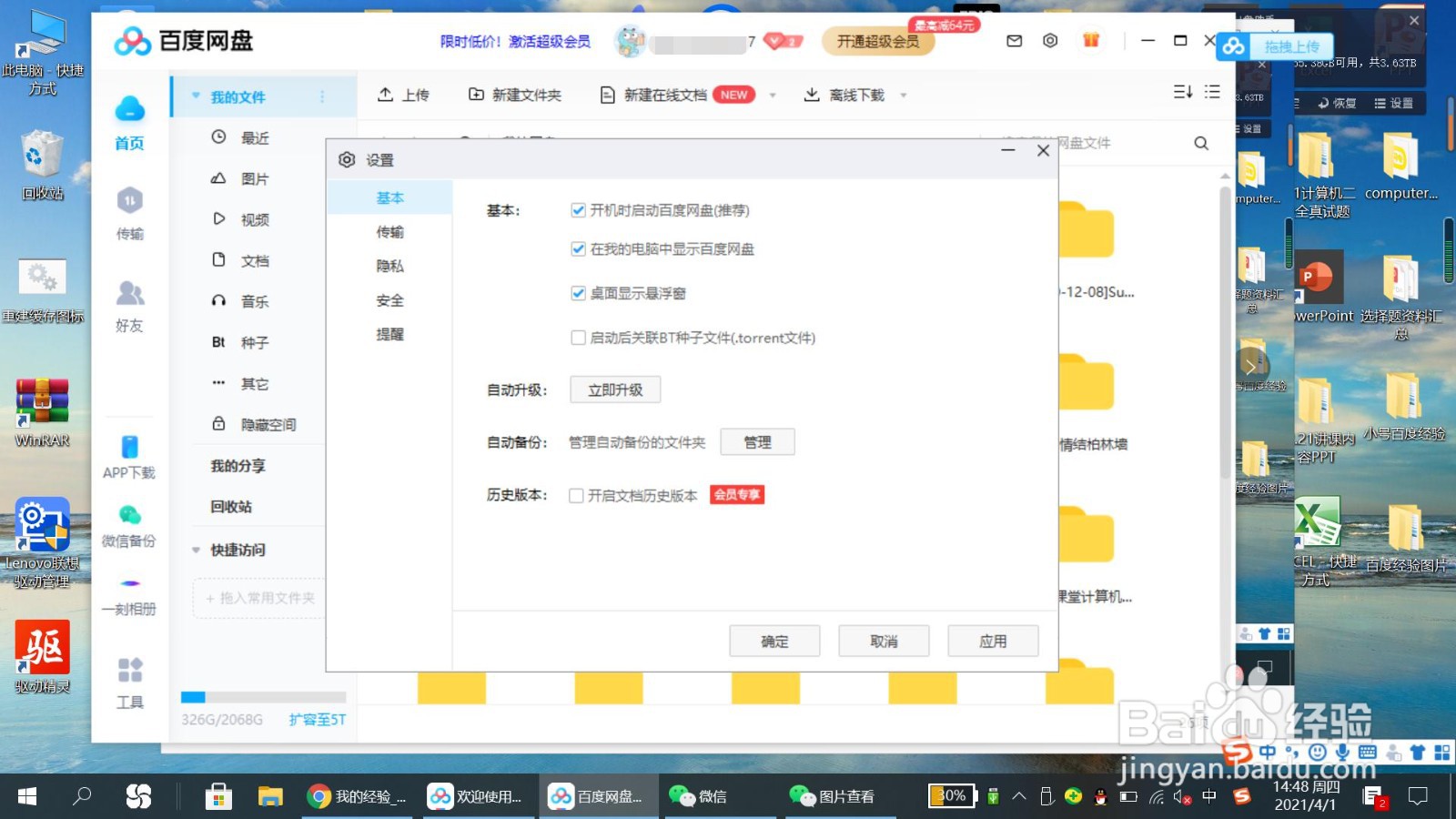Click 扩容至5T link
1456x819 pixels.
pos(318,719)
